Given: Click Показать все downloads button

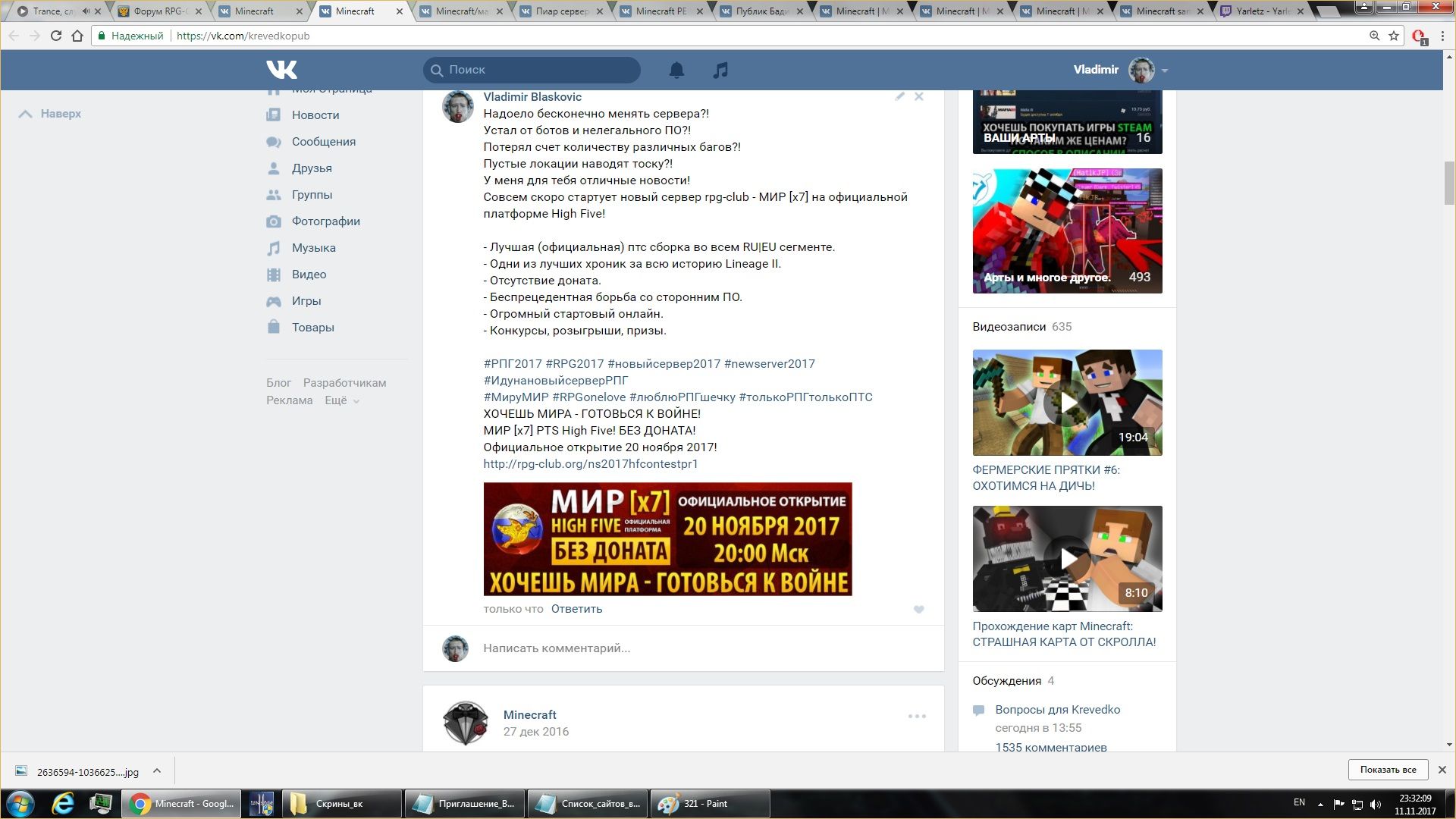Looking at the screenshot, I should 1388,770.
